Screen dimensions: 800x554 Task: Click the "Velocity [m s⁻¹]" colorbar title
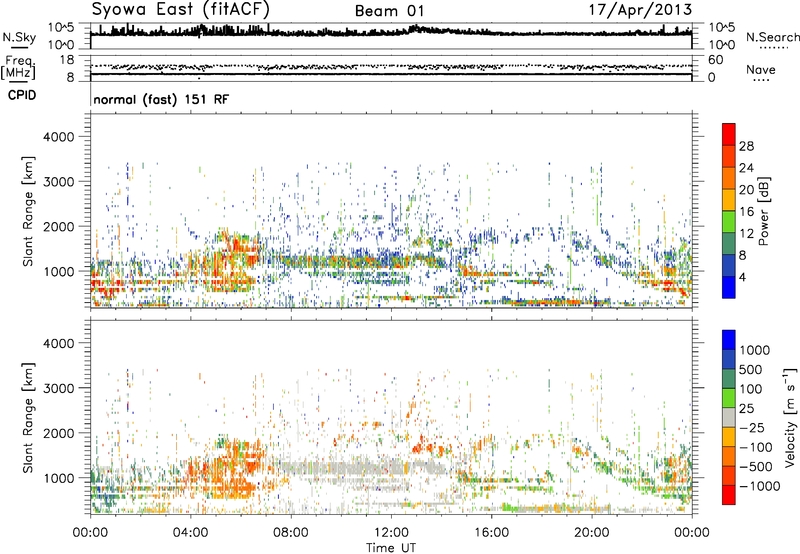790,417
